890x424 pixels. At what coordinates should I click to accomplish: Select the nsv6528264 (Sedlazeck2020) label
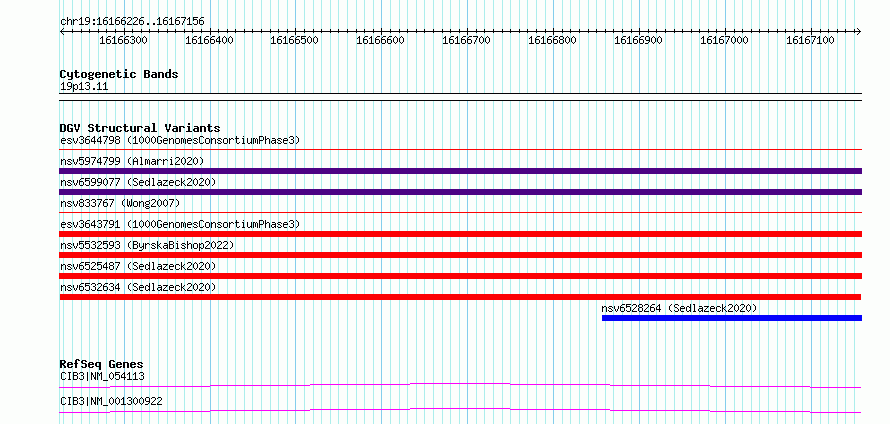point(679,308)
